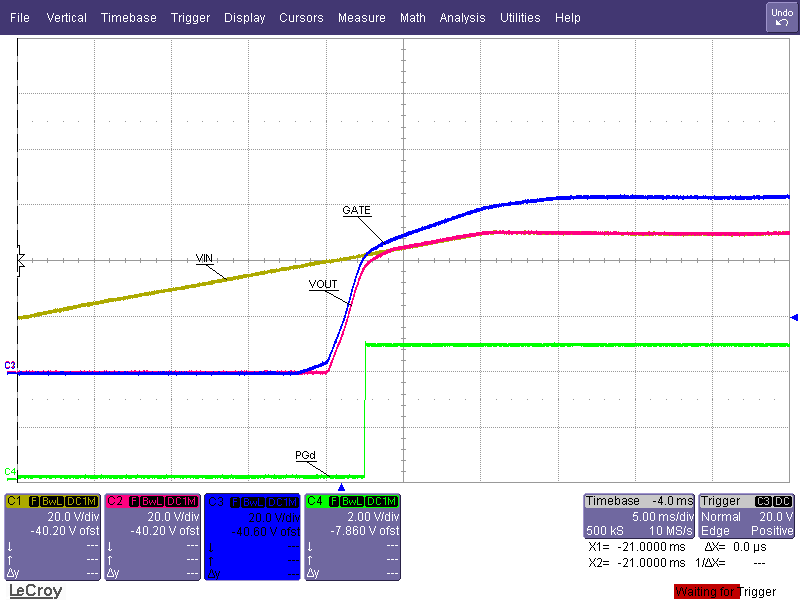Open the Trigger menu

click(x=190, y=18)
